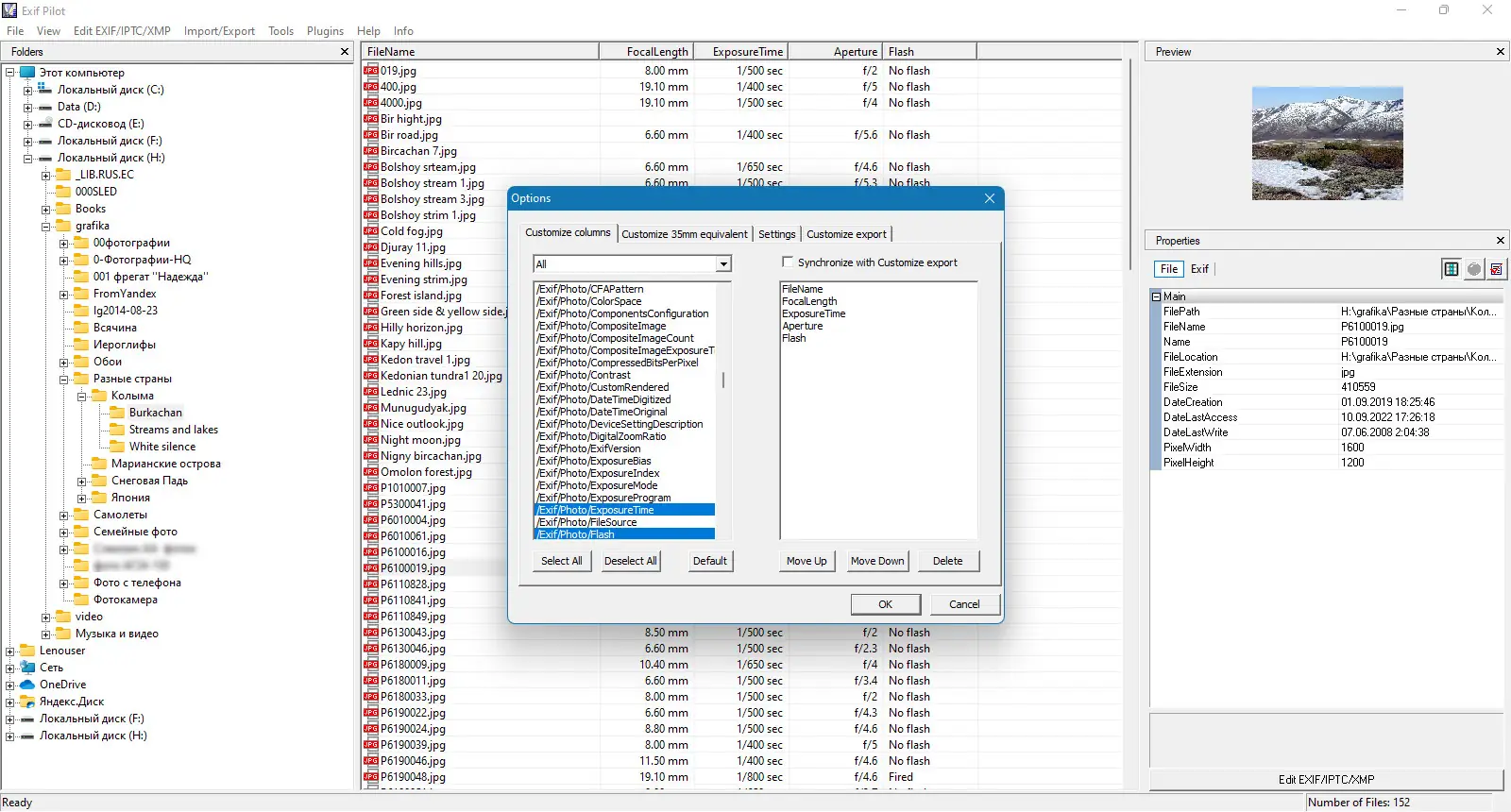This screenshot has height=812, width=1511.
Task: Click the JPG icon of Night moon.jpg
Action: tap(371, 440)
